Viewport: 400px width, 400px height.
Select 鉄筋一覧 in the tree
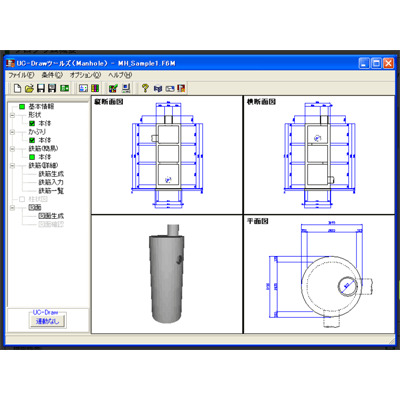coord(51,191)
